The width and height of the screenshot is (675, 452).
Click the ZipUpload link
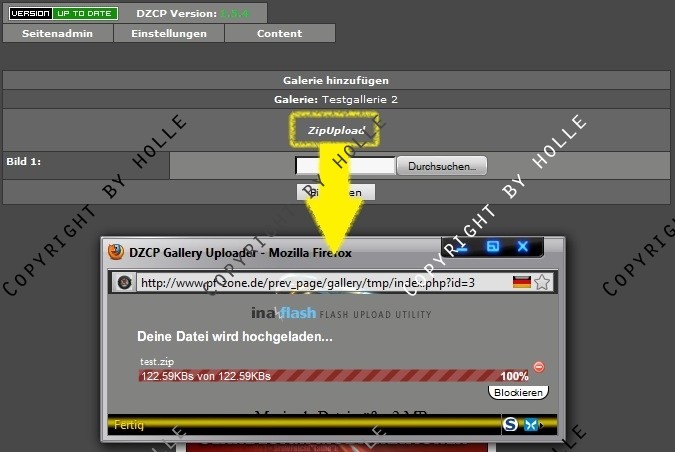[x=336, y=130]
